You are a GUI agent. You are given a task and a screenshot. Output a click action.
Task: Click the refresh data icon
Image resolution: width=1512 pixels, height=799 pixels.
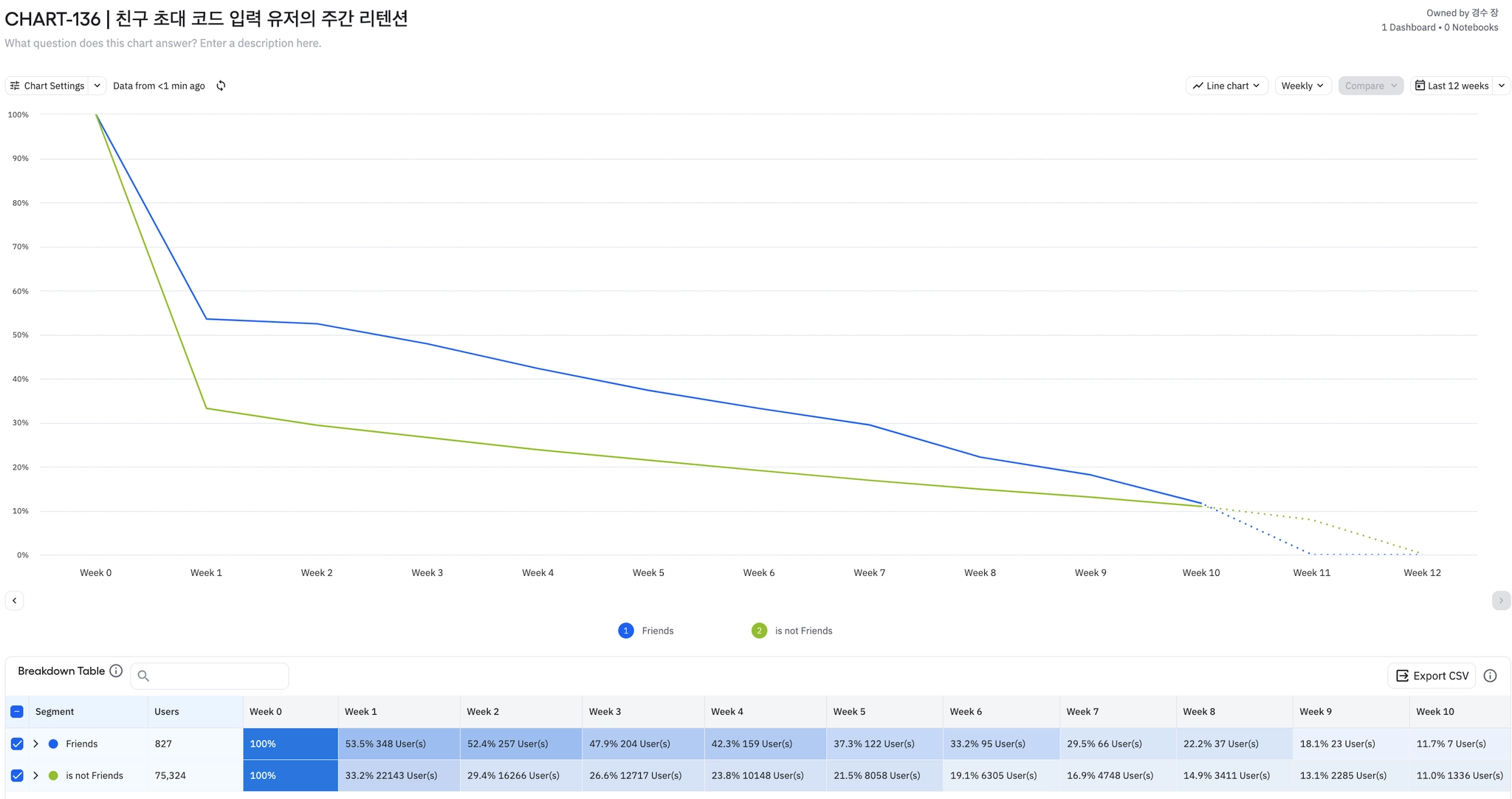coord(221,86)
